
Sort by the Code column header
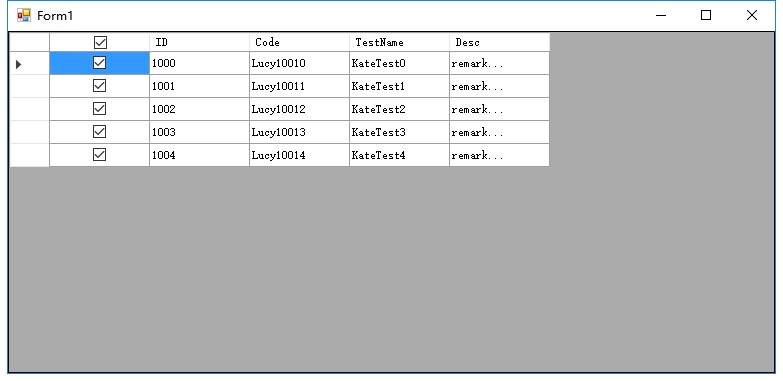click(x=299, y=42)
